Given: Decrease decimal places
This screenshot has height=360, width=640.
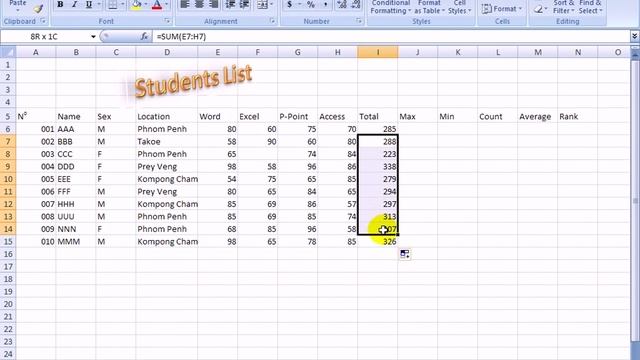Looking at the screenshot, I should 356,4.
